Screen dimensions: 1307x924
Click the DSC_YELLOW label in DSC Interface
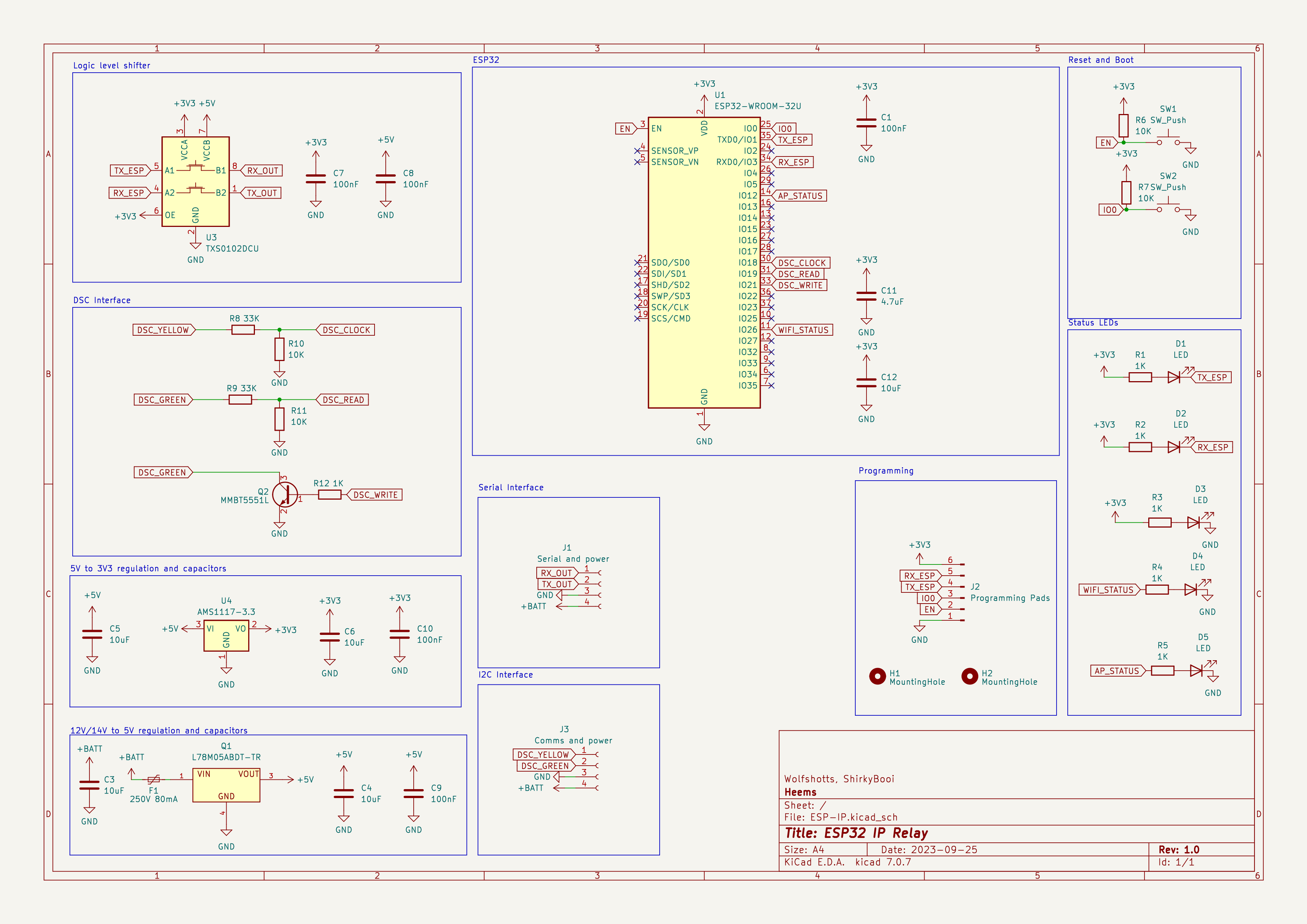tap(163, 330)
